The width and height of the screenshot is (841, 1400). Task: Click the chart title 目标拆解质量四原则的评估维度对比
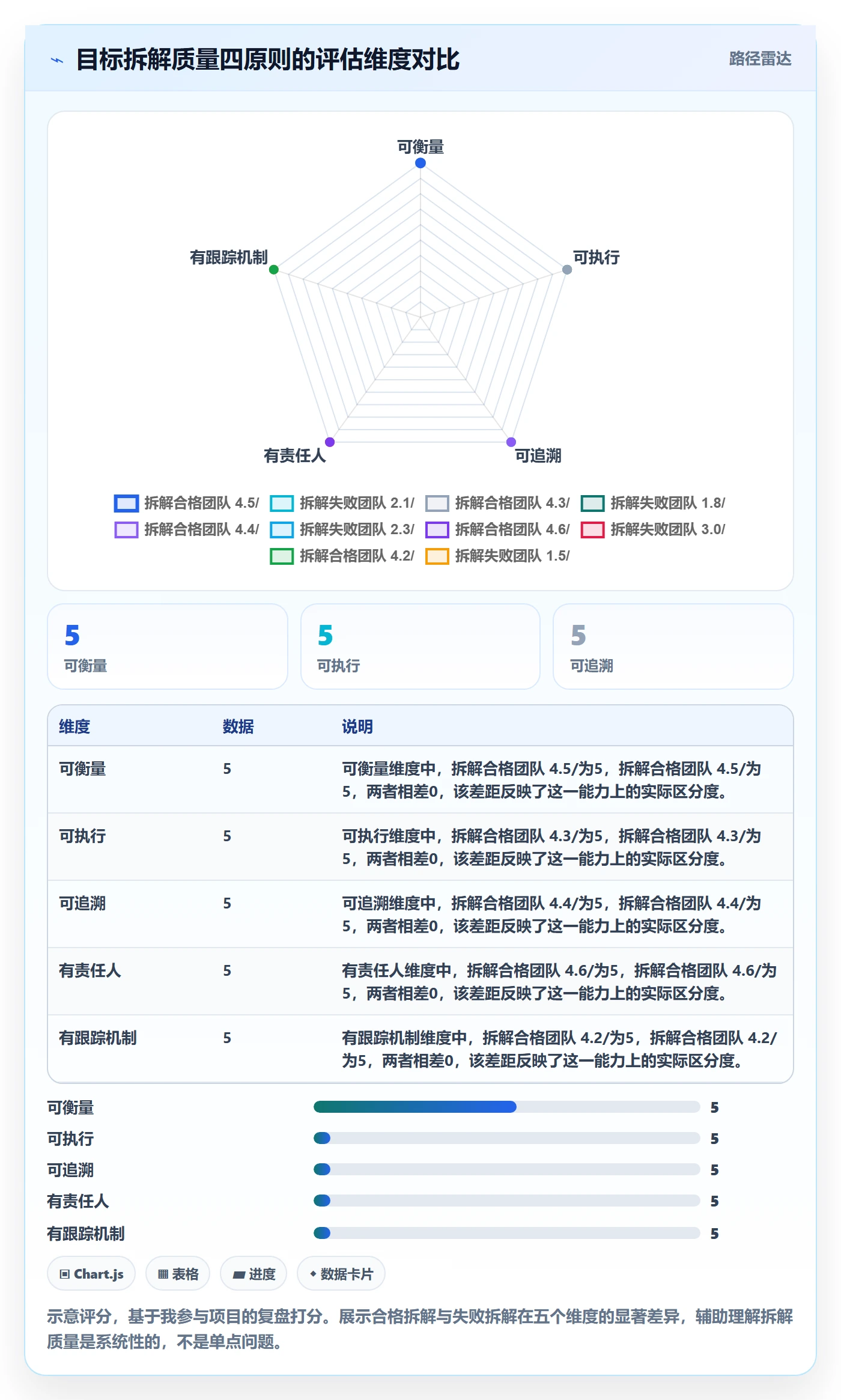[x=268, y=59]
